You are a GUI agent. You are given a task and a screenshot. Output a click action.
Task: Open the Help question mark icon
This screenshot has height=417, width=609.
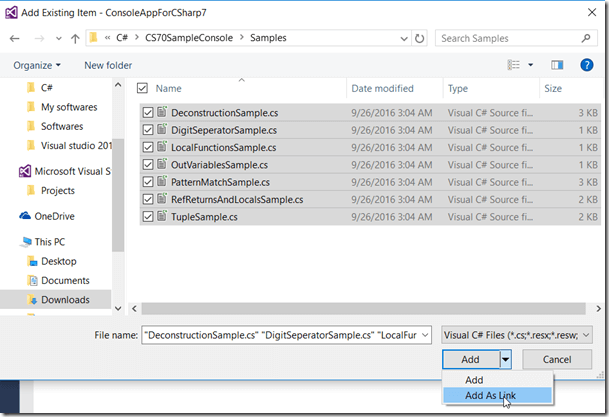pos(586,65)
